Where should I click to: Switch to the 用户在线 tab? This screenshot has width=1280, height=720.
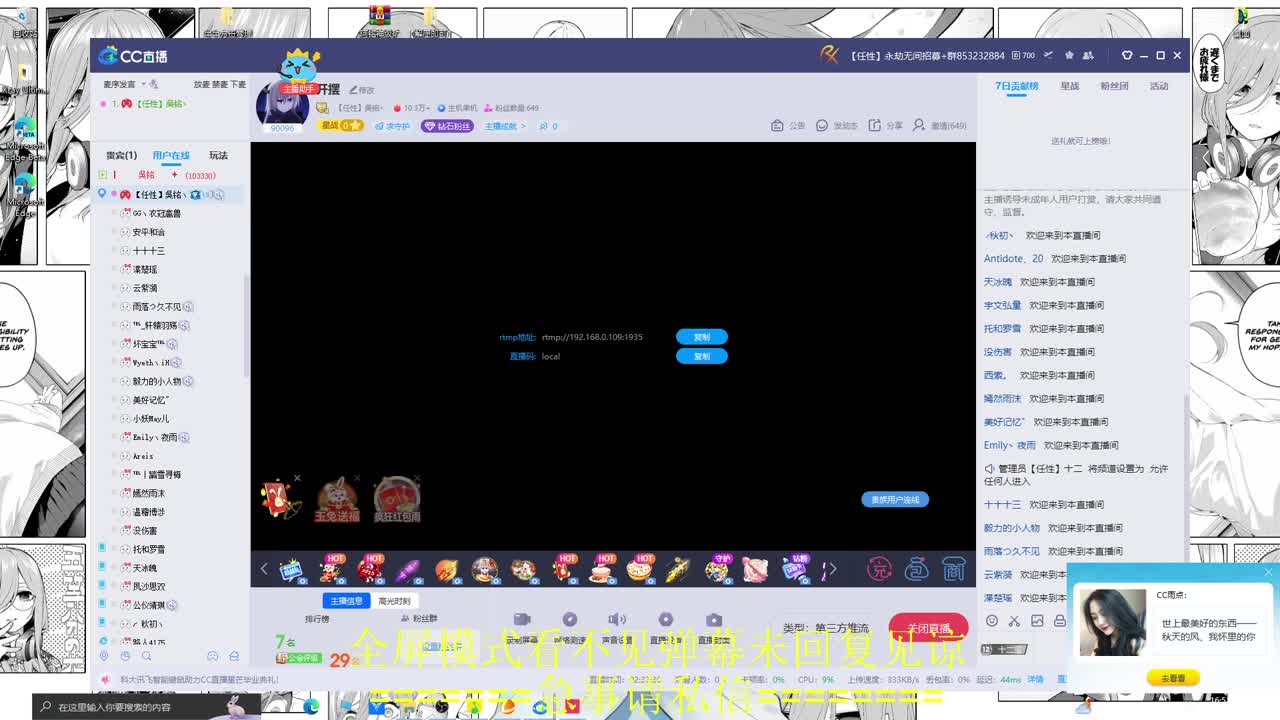(x=171, y=156)
